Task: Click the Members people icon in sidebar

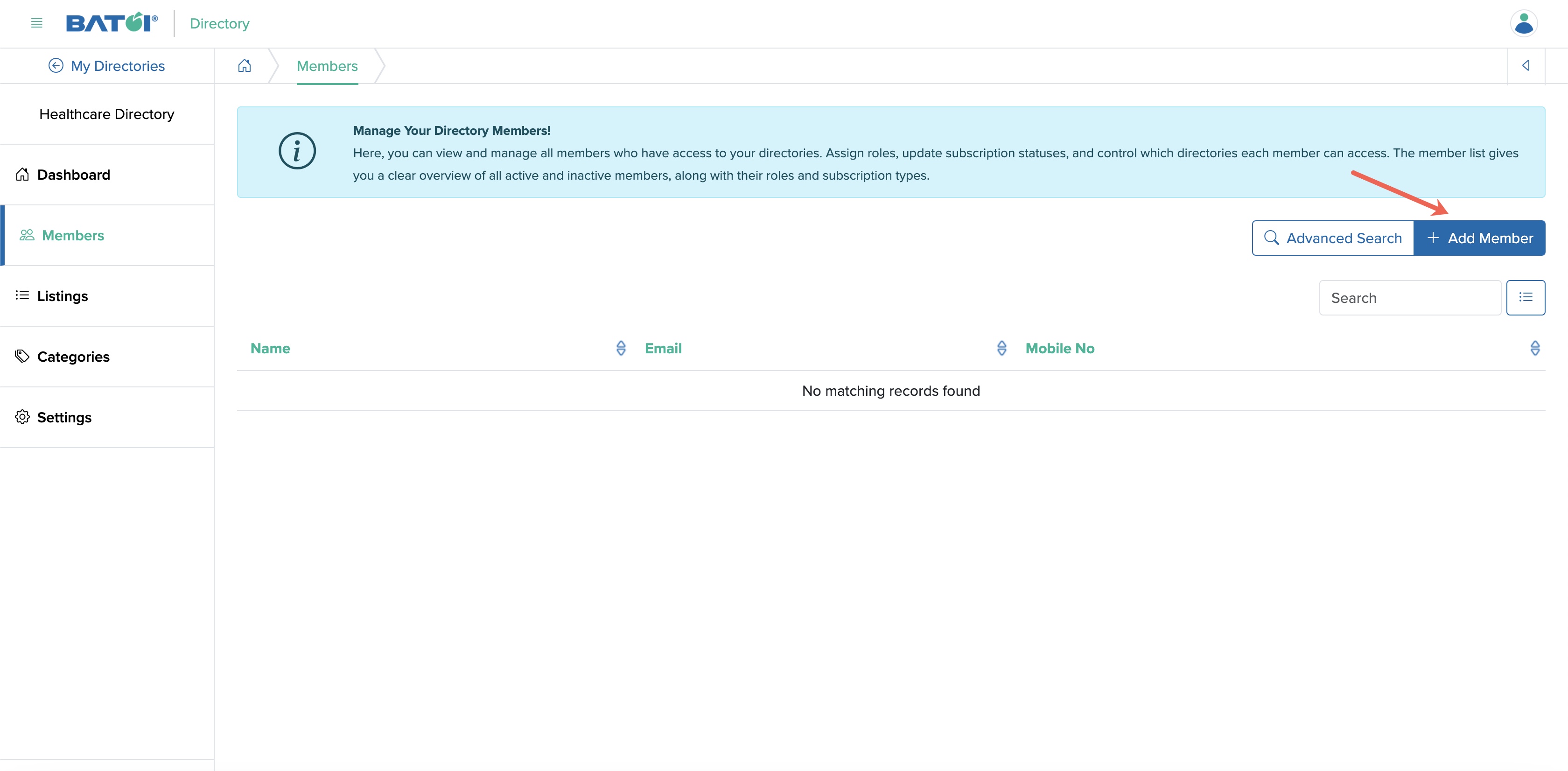Action: tap(26, 235)
